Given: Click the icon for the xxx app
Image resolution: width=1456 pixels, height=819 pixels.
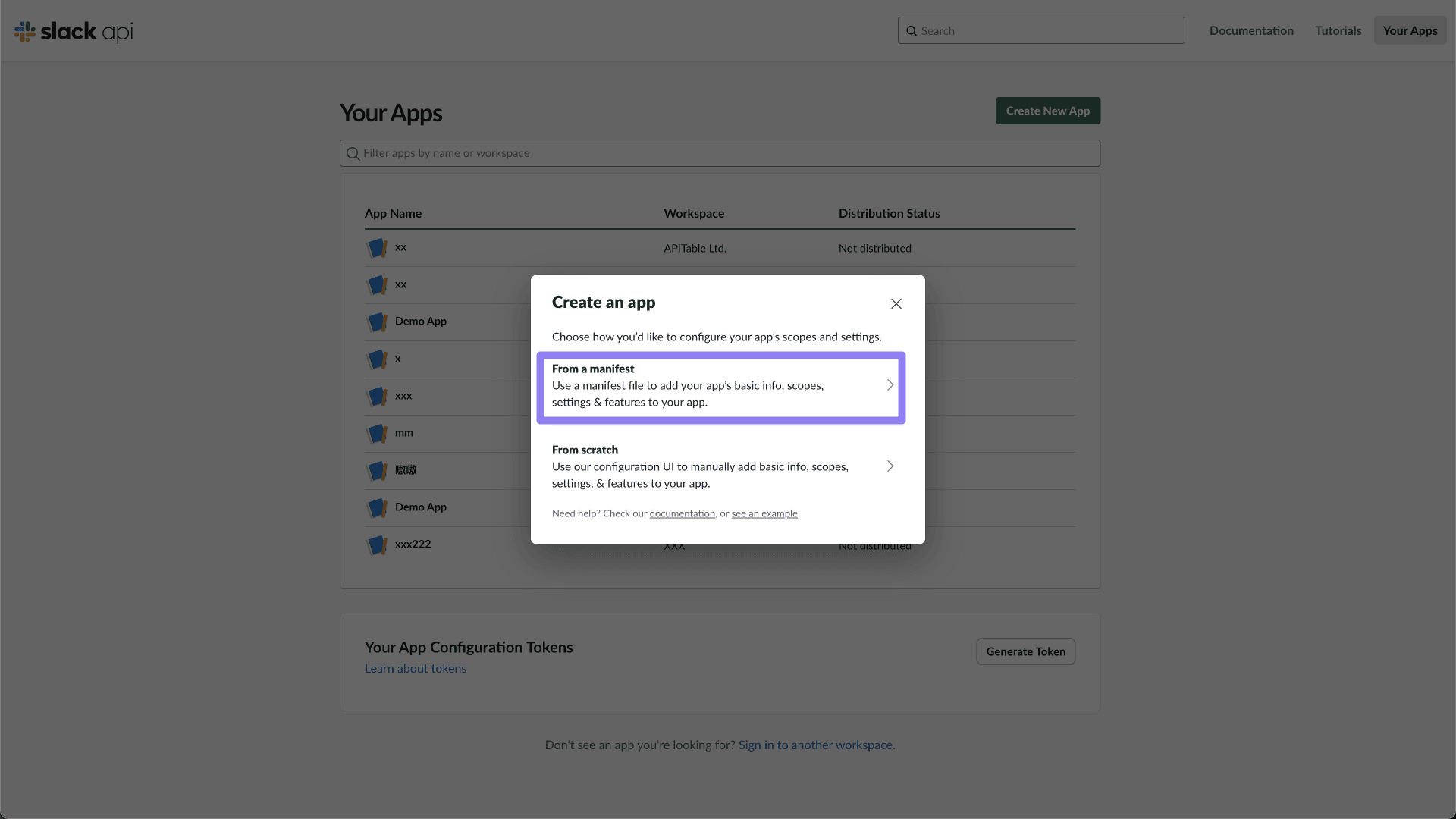Looking at the screenshot, I should click(x=377, y=397).
